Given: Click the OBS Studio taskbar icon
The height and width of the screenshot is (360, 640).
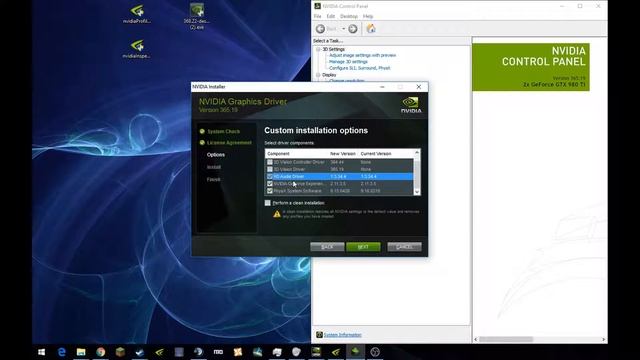Looking at the screenshot, I should click(375, 352).
